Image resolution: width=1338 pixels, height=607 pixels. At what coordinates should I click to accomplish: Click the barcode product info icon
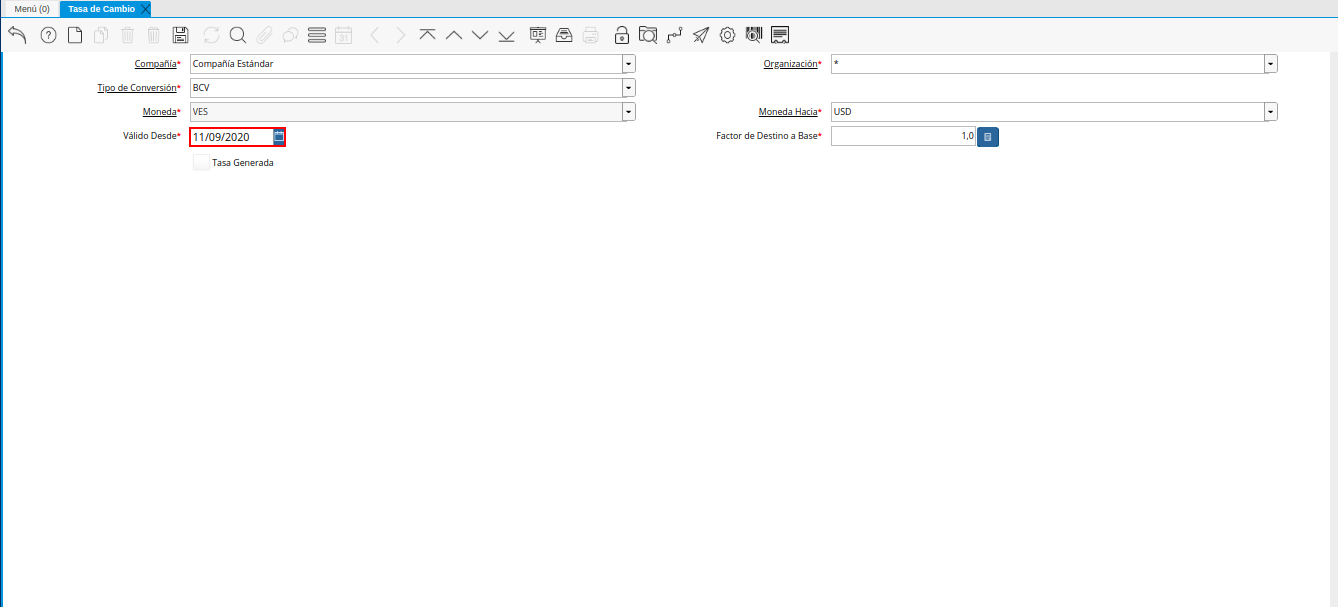tap(754, 35)
